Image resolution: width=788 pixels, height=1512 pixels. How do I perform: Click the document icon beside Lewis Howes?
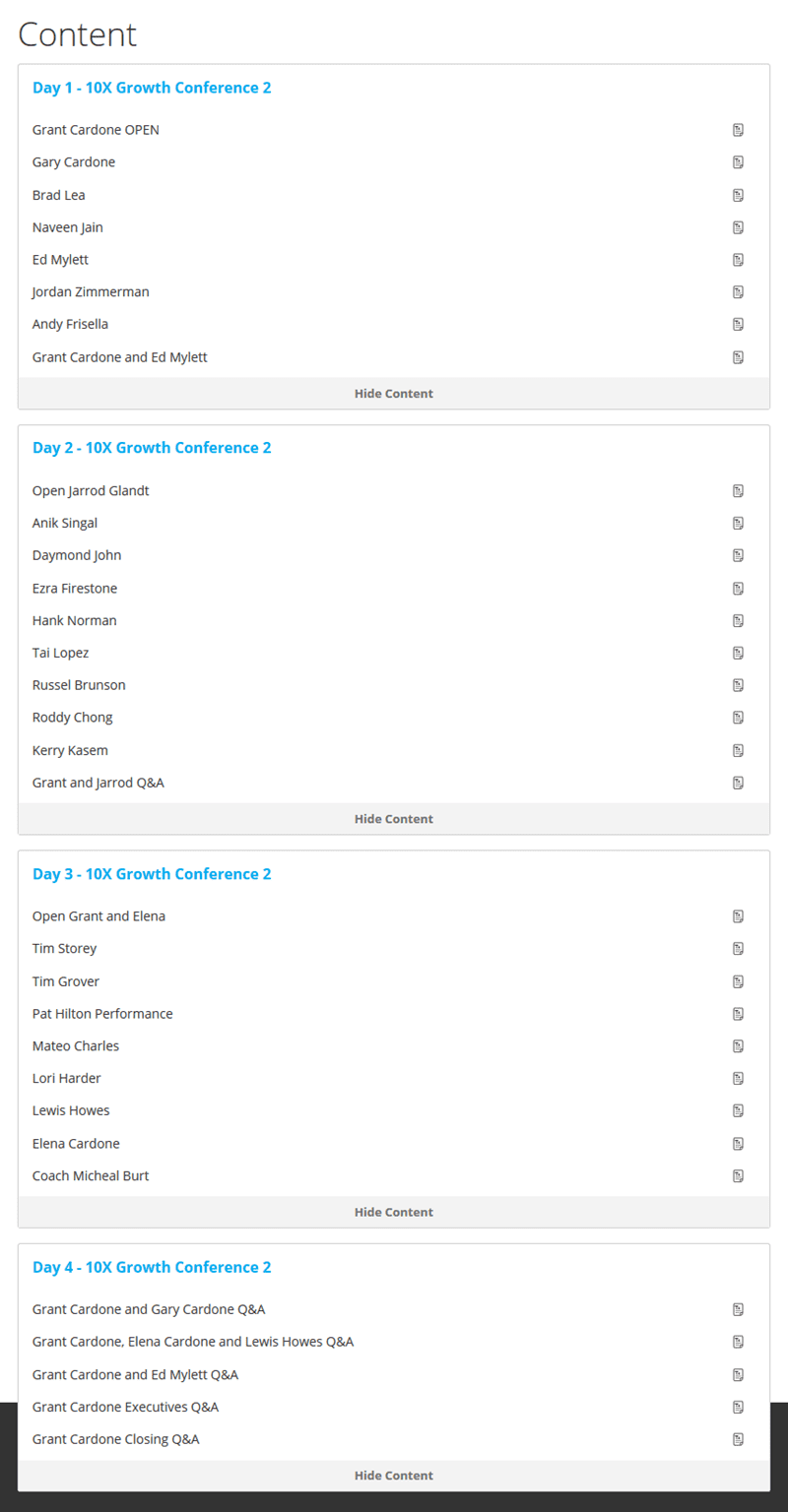click(x=738, y=1110)
